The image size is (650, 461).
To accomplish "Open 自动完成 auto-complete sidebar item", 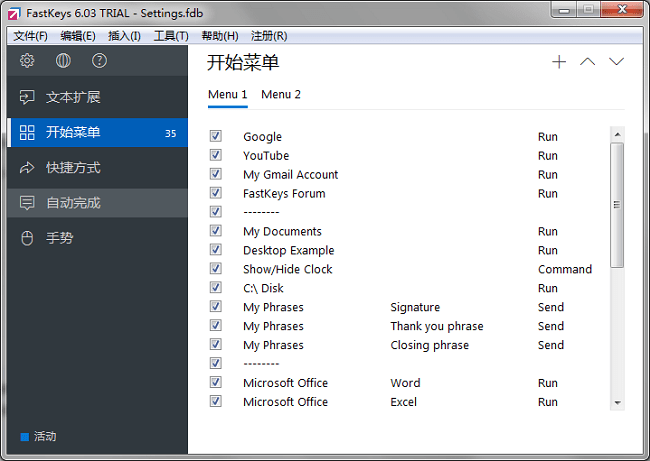I will [73, 203].
